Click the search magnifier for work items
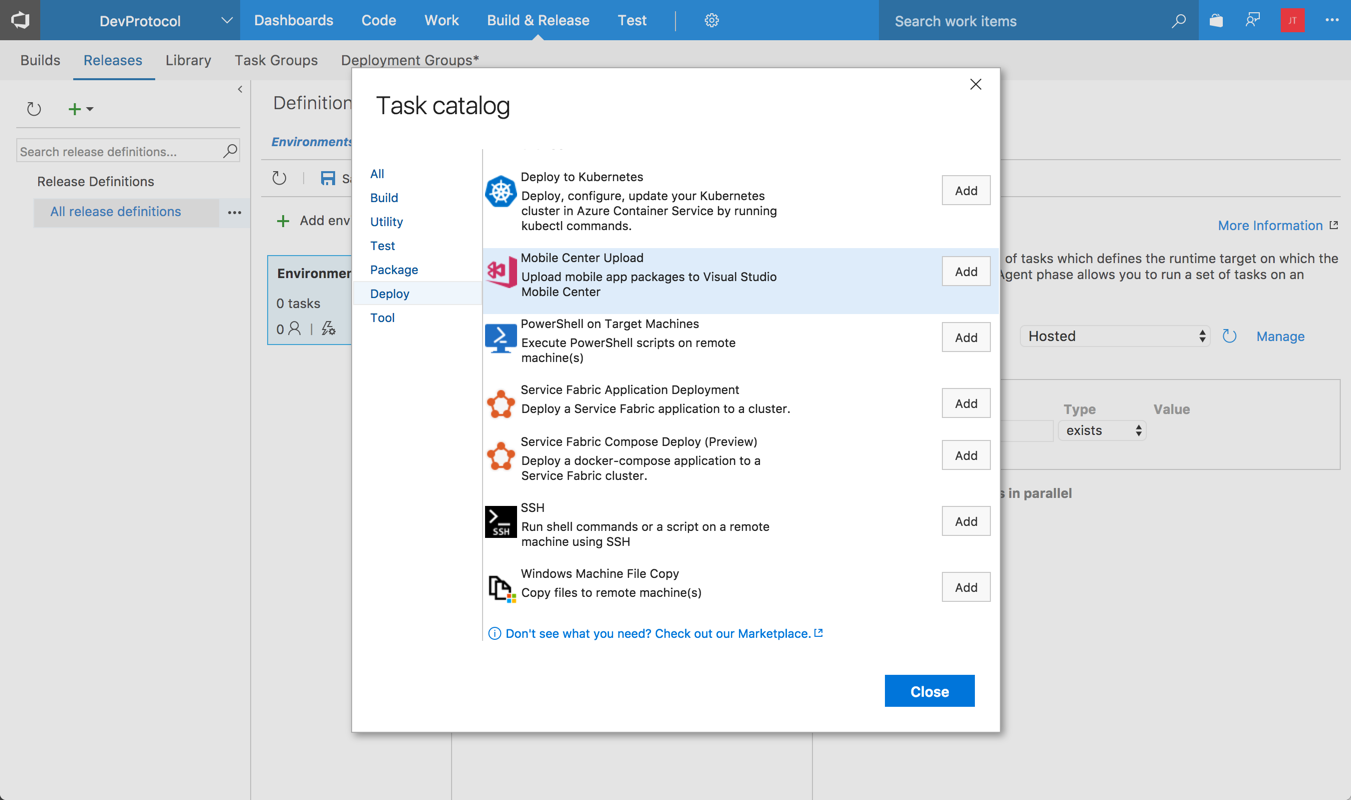 (x=1179, y=20)
